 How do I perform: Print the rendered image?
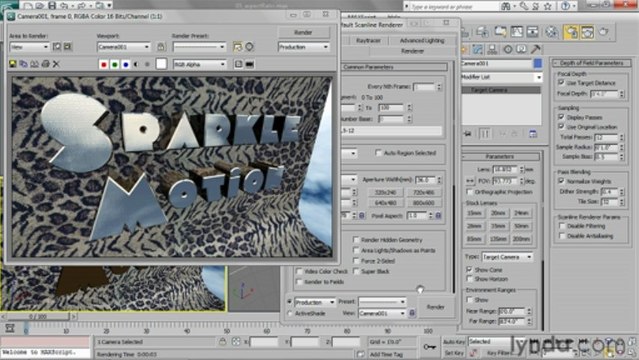pos(46,64)
